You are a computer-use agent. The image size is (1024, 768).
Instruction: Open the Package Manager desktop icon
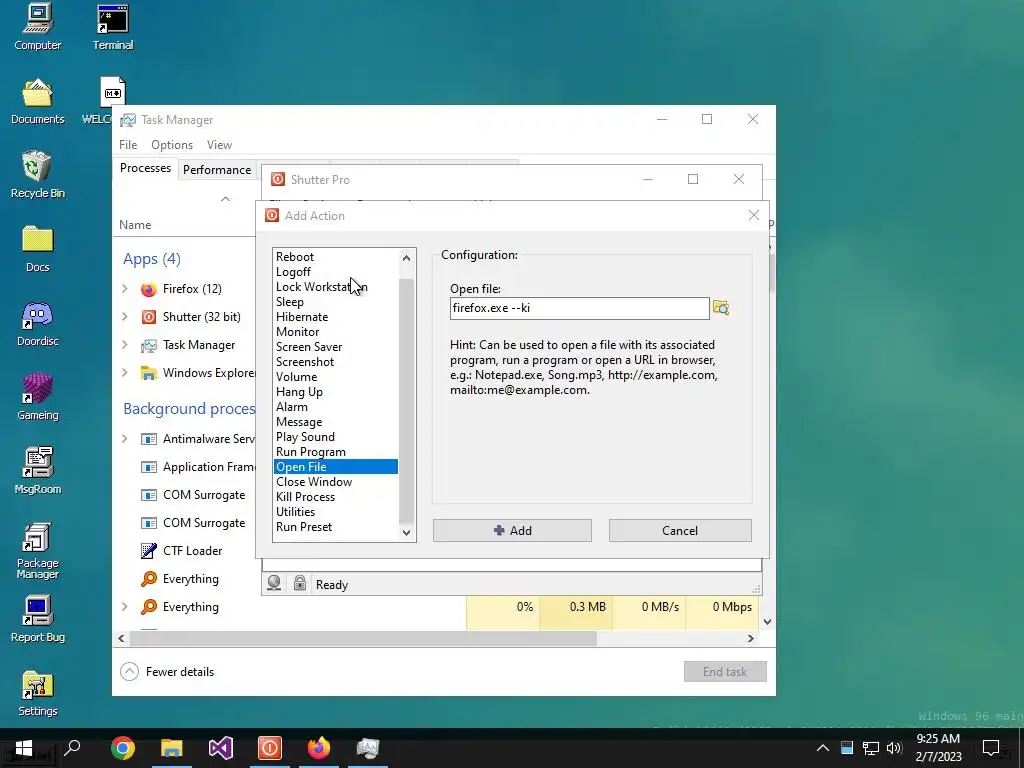(x=38, y=551)
